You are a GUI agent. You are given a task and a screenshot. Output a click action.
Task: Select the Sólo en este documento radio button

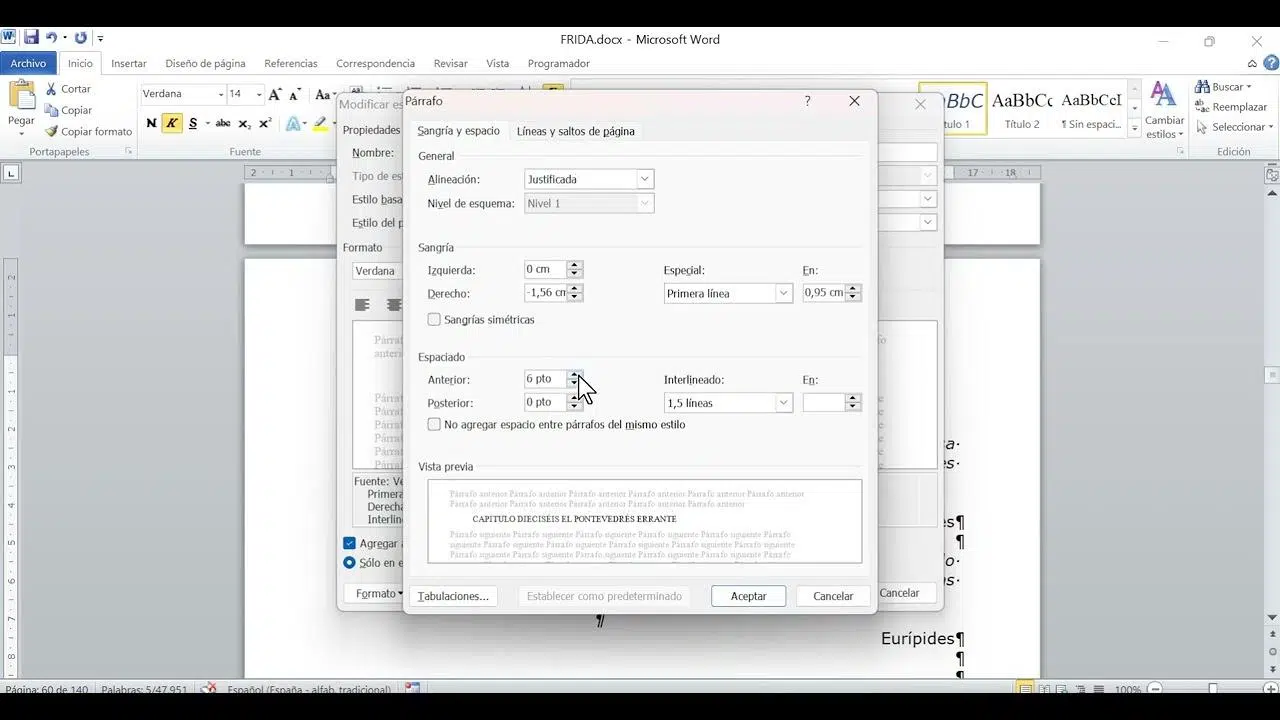point(349,563)
